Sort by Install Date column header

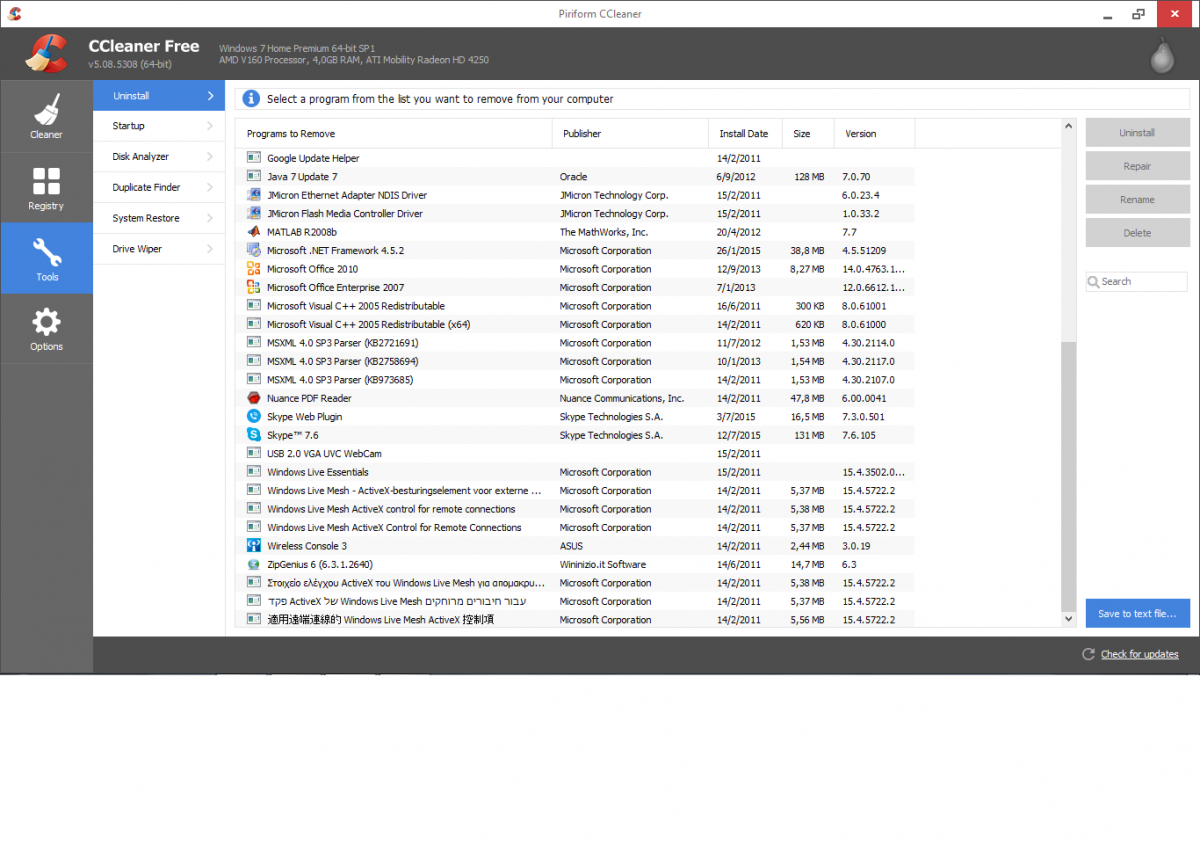[745, 134]
